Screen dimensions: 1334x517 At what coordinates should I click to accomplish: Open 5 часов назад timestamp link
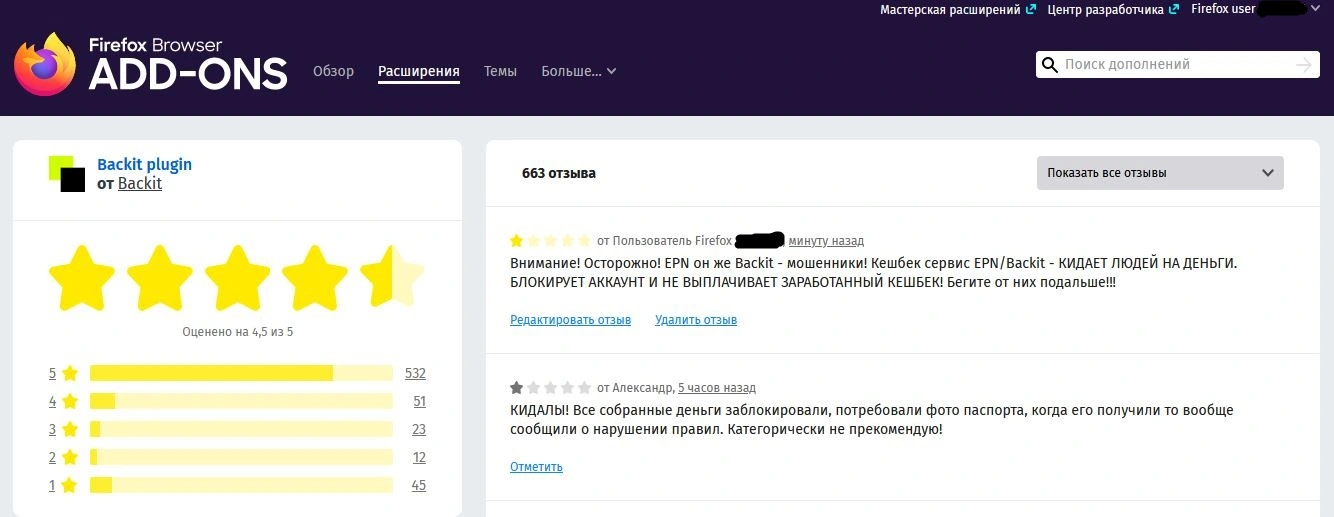coord(717,388)
